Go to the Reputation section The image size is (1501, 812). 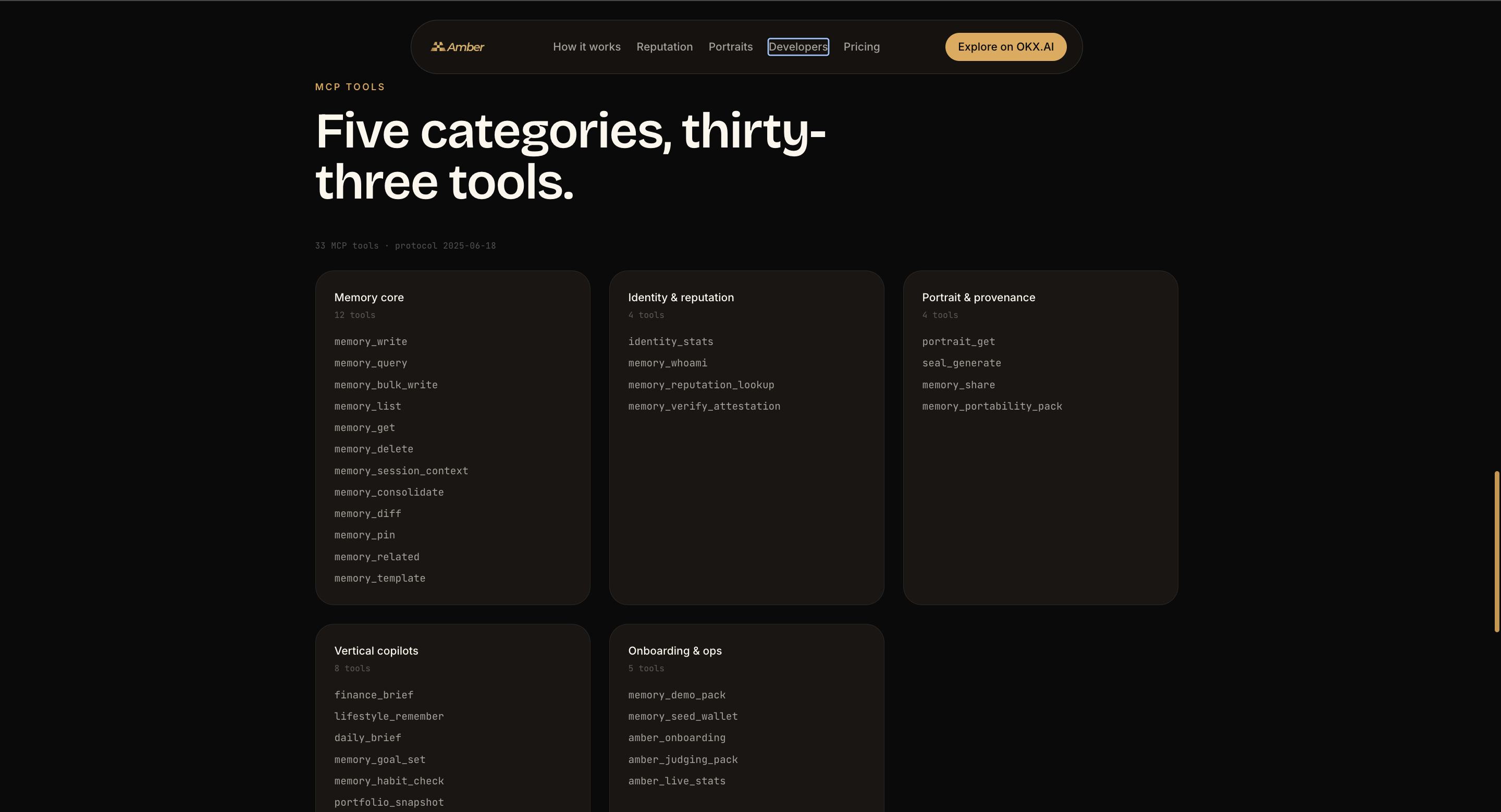pyautogui.click(x=665, y=46)
